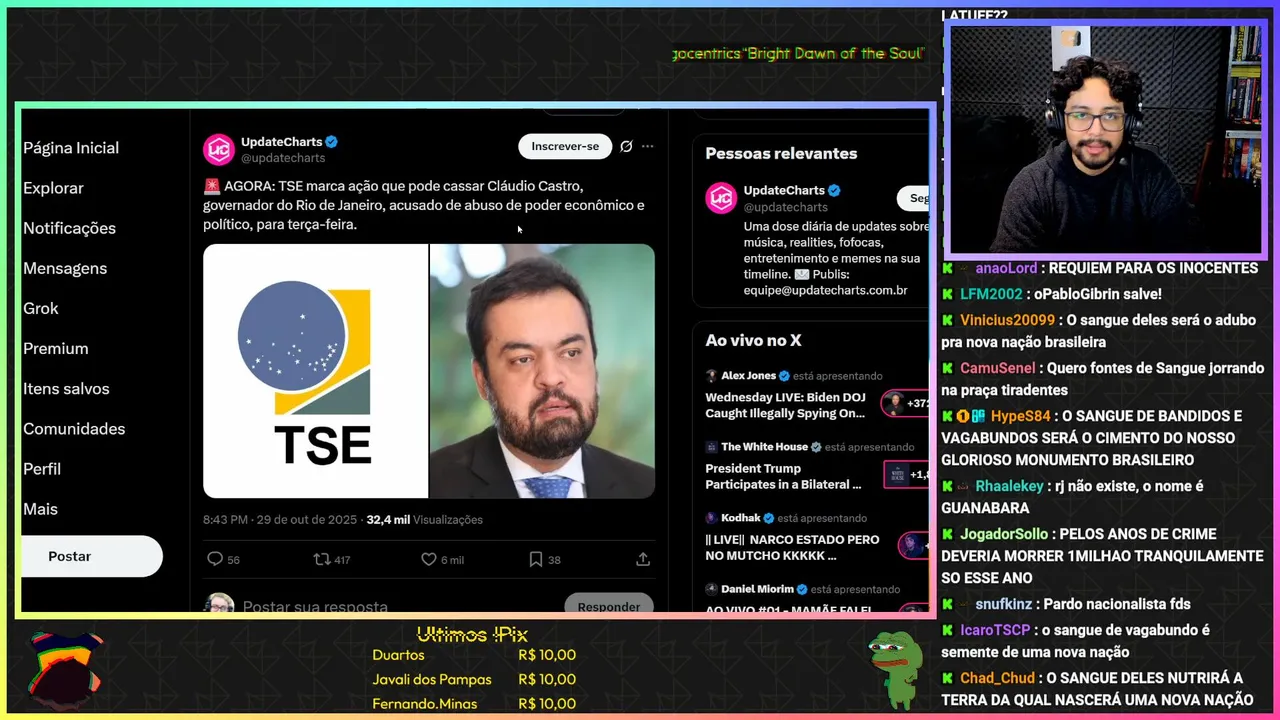
Task: Click chat username IcaroTSCP
Action: pos(995,630)
